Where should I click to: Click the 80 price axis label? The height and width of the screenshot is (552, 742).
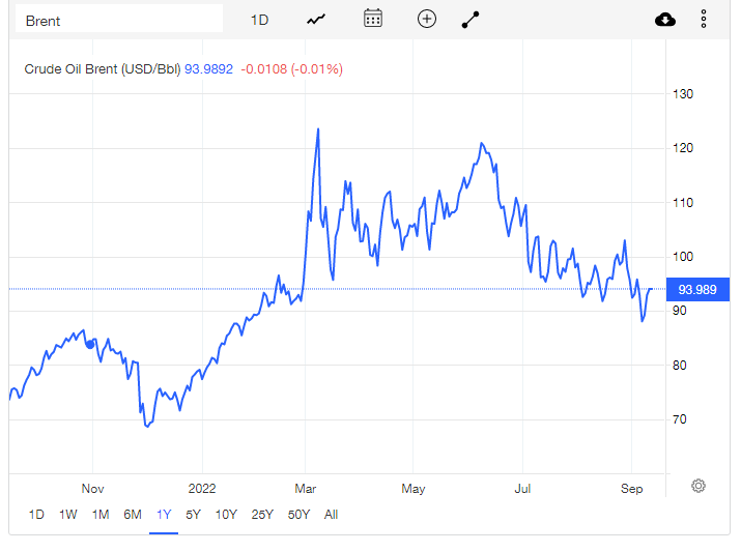[680, 365]
